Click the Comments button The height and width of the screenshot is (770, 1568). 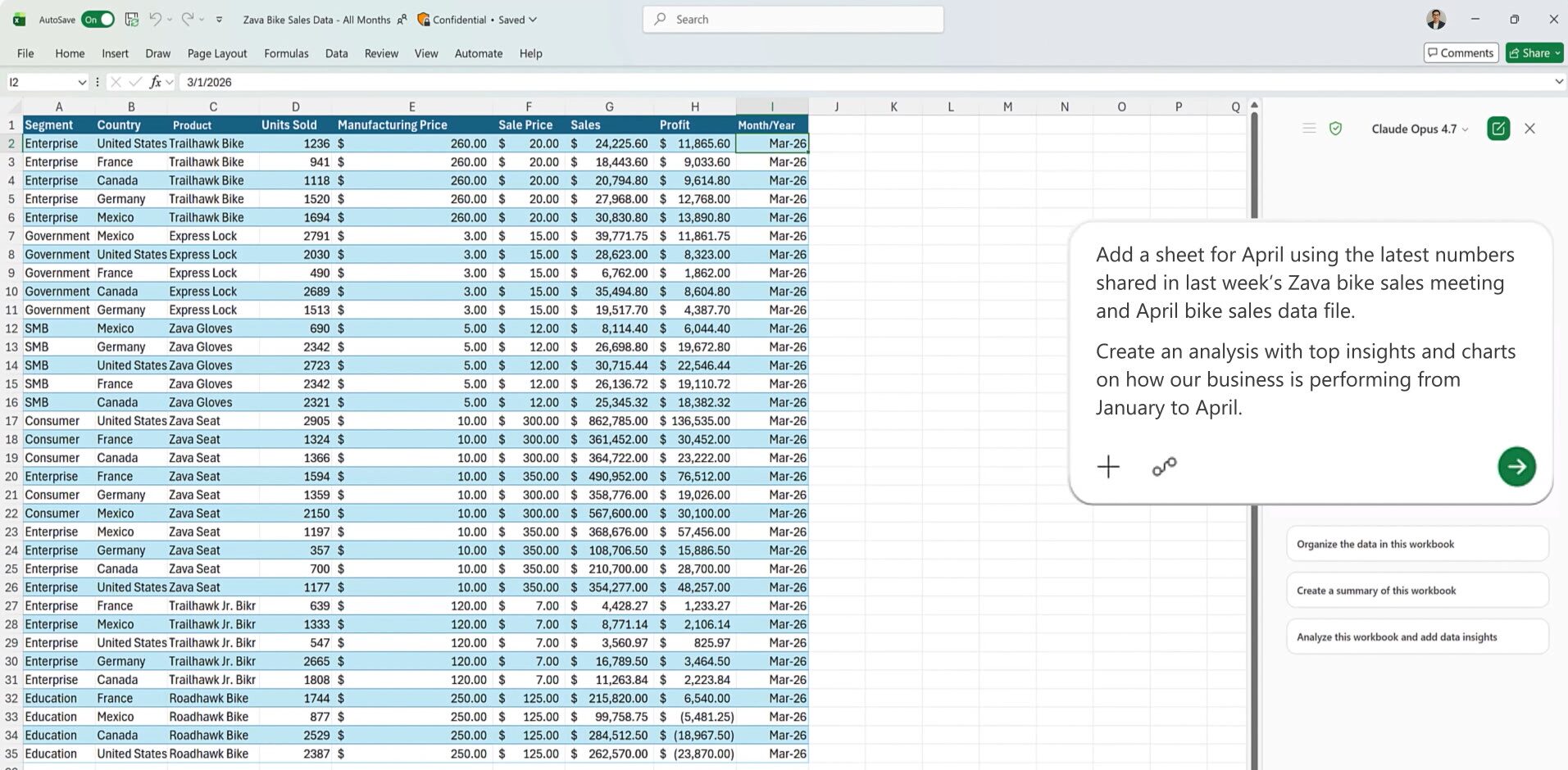point(1461,53)
